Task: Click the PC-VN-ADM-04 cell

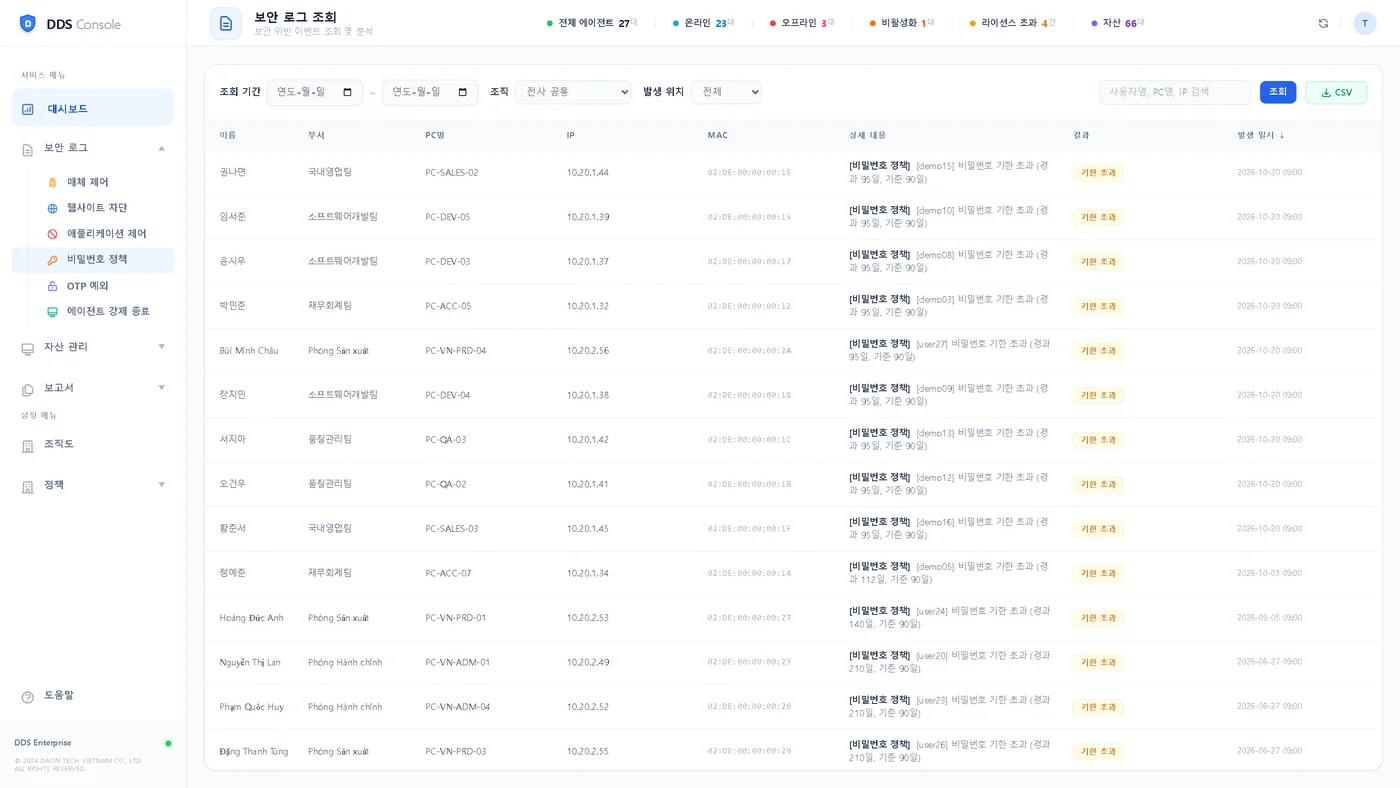Action: point(458,707)
